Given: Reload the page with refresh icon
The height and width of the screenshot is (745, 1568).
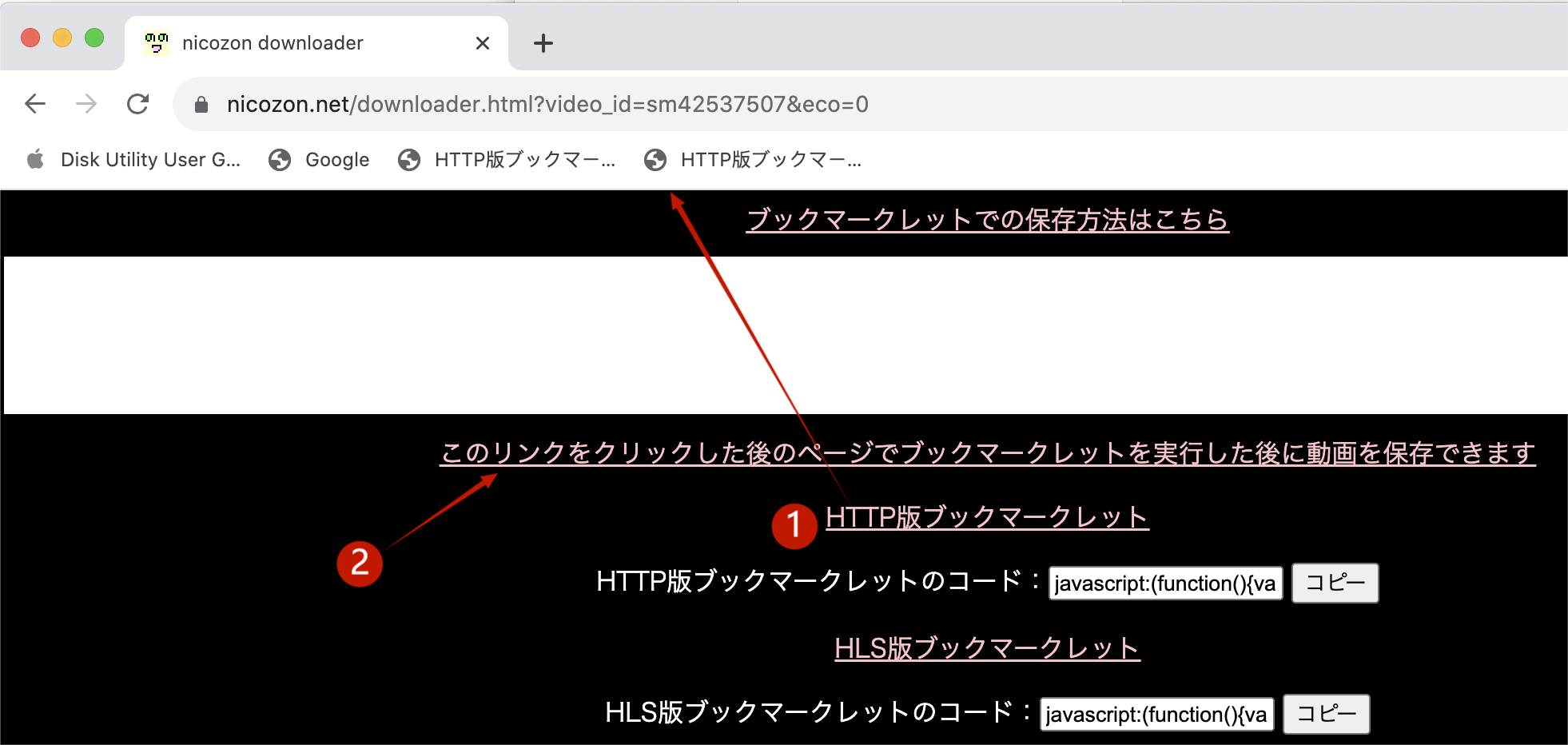Looking at the screenshot, I should pyautogui.click(x=138, y=104).
